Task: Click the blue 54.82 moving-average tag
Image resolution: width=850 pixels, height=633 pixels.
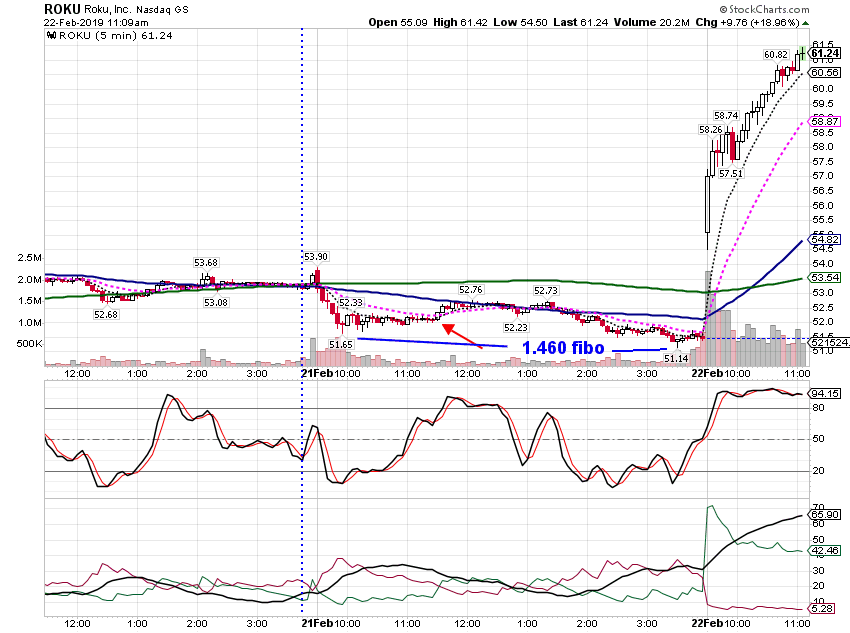Action: [825, 240]
